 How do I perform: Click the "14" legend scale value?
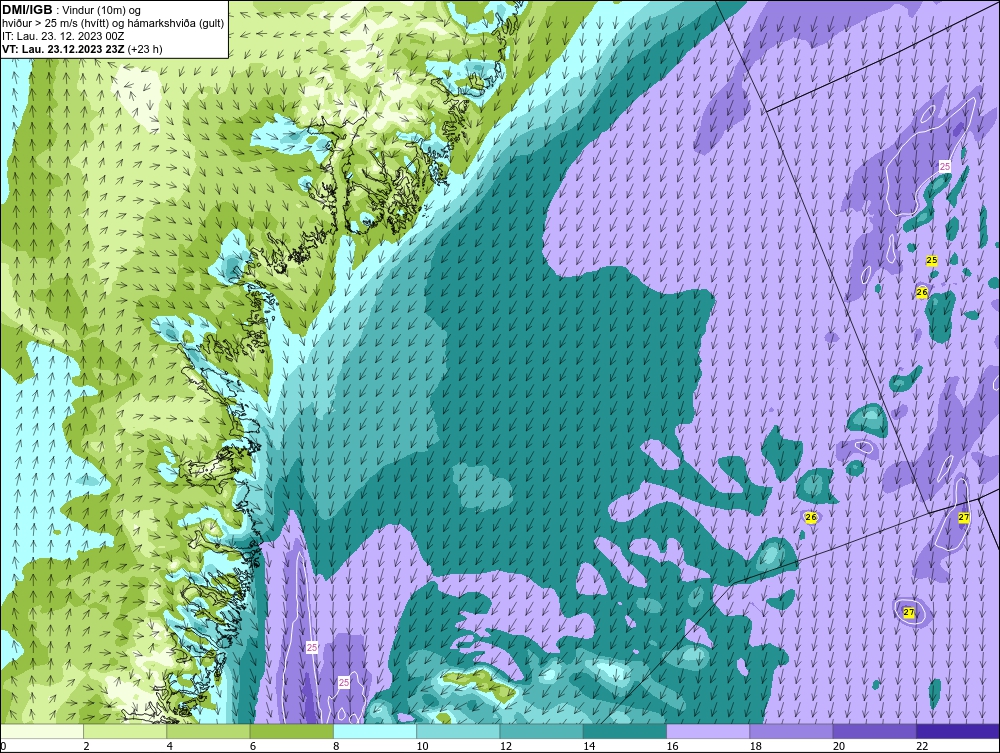click(x=589, y=746)
